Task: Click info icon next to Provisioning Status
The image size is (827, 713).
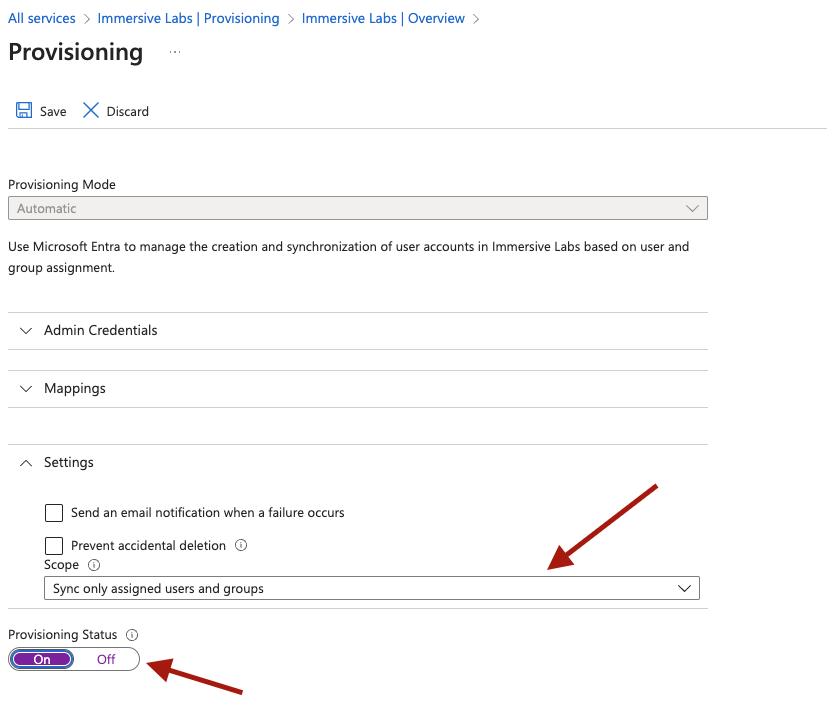Action: coord(132,635)
